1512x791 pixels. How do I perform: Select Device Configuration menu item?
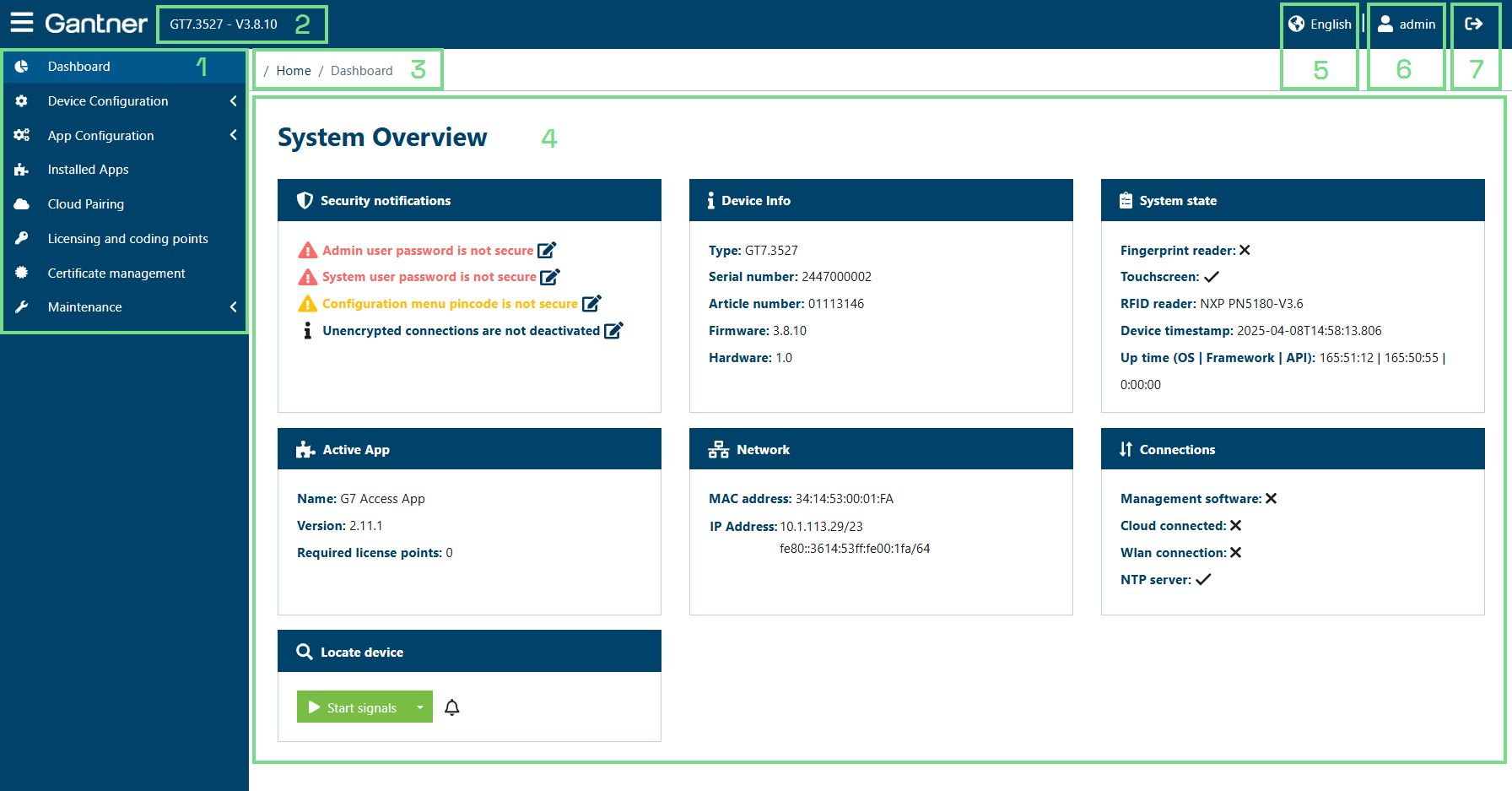pos(124,101)
